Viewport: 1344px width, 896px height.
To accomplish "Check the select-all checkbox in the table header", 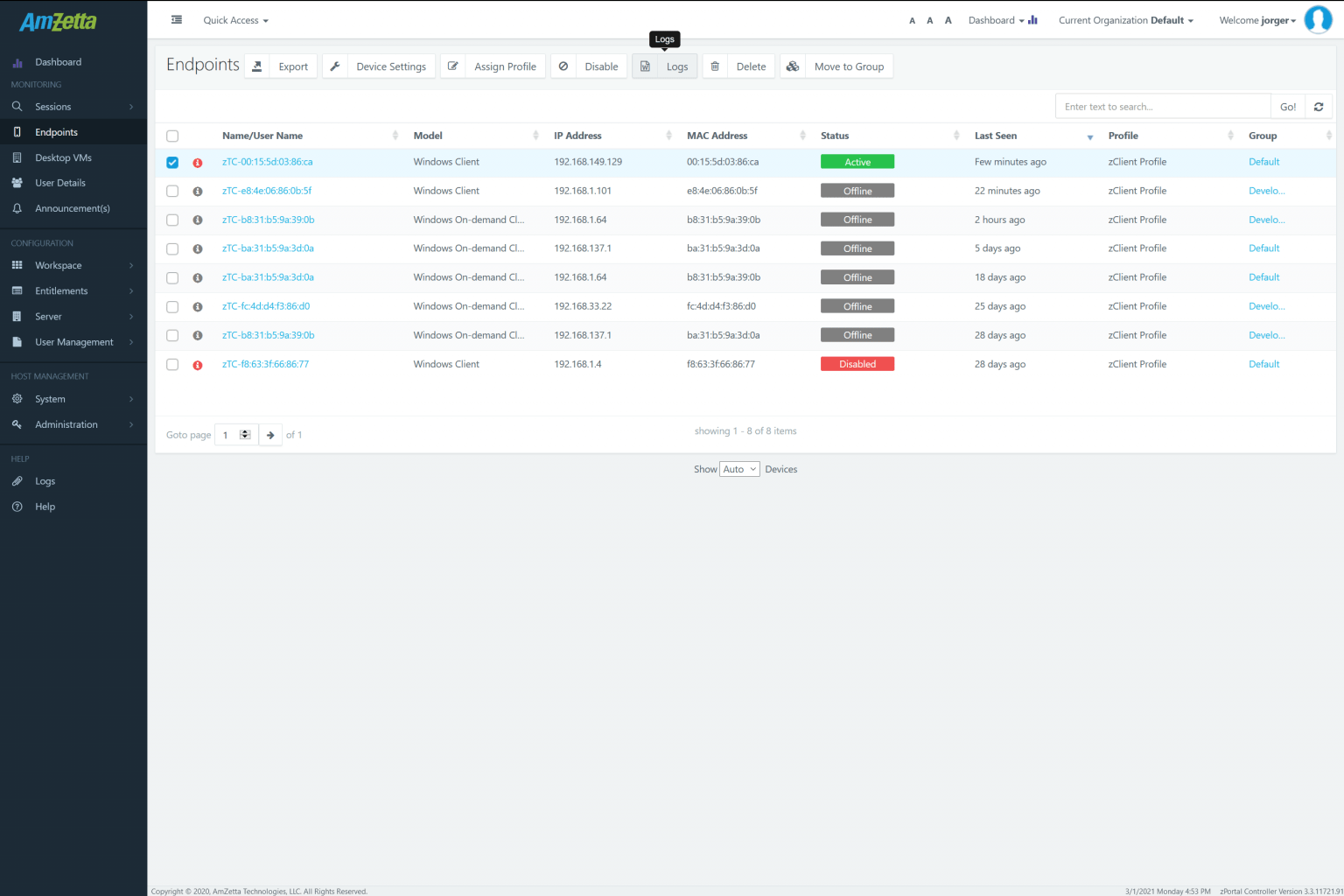I will (x=171, y=136).
